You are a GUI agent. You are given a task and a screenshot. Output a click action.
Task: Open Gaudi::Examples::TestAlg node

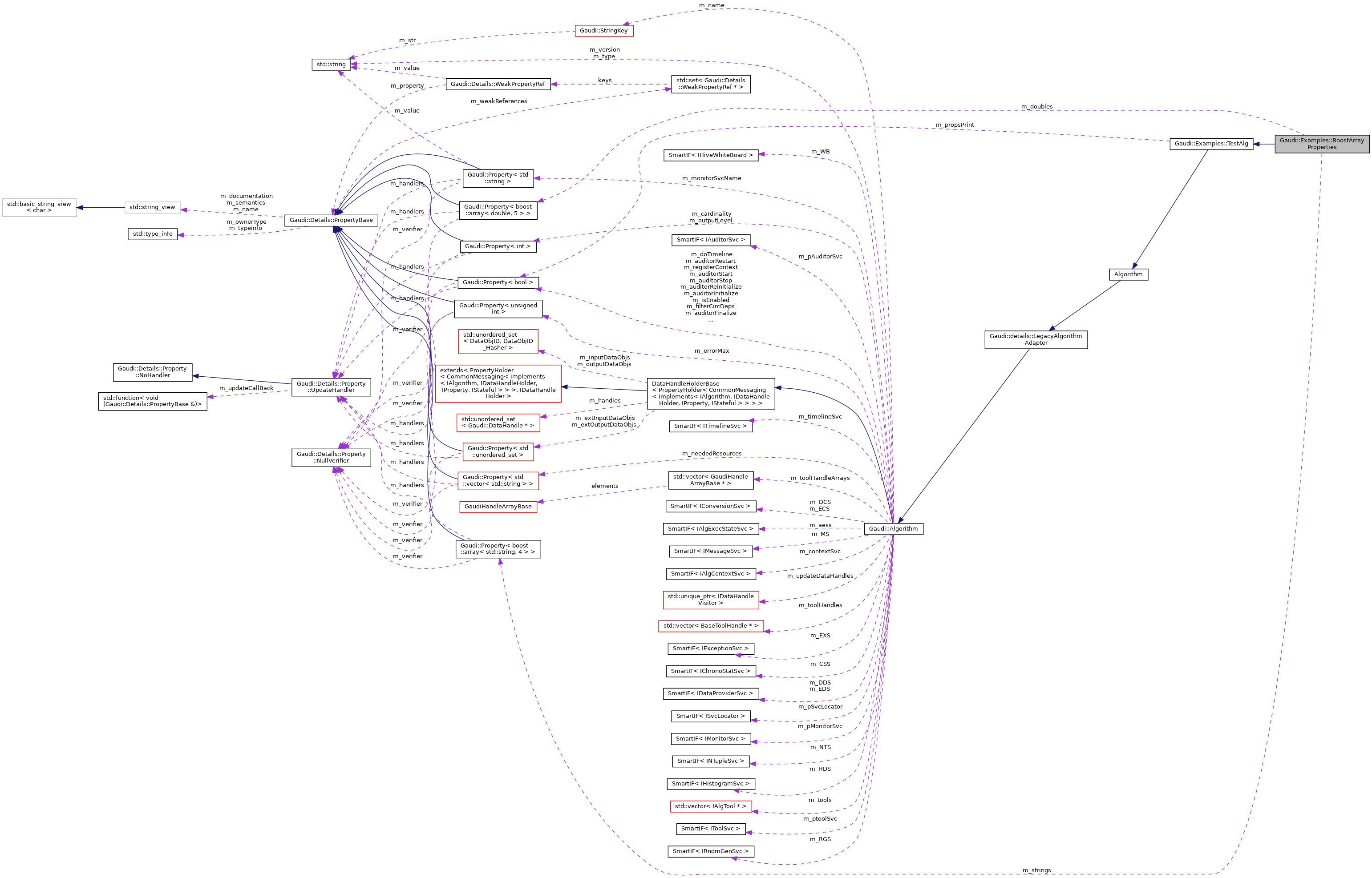[1211, 144]
